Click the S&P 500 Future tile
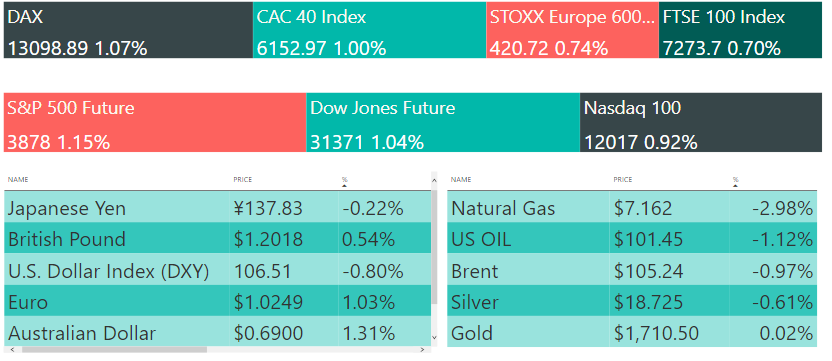 click(x=155, y=123)
